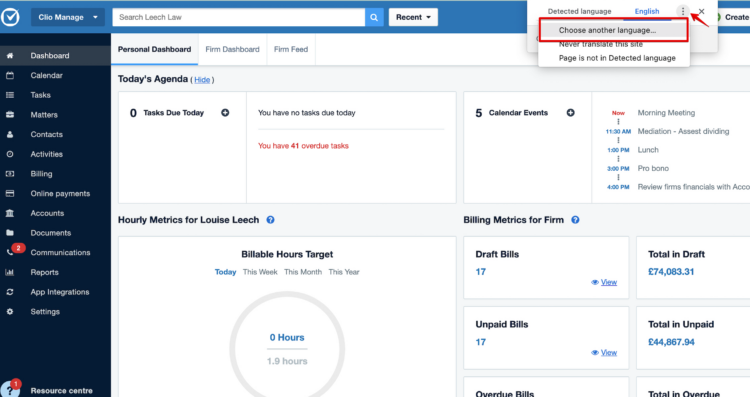Click the Unpaid Bills count 17
The height and width of the screenshot is (397, 750).
point(481,342)
